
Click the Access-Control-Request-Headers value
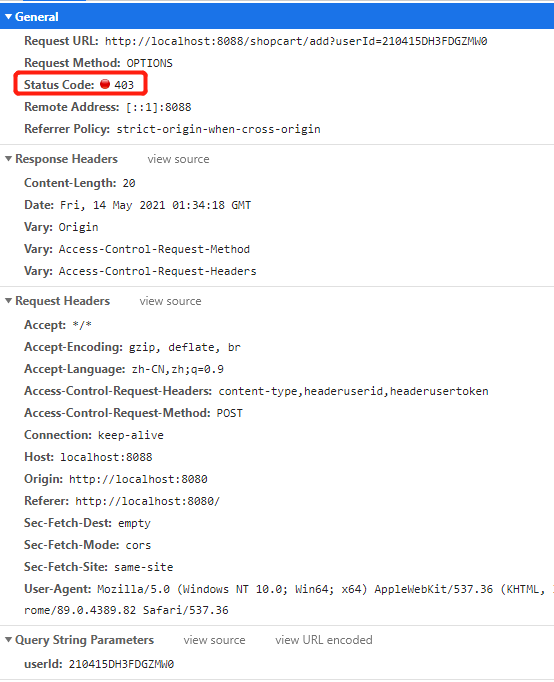point(354,391)
